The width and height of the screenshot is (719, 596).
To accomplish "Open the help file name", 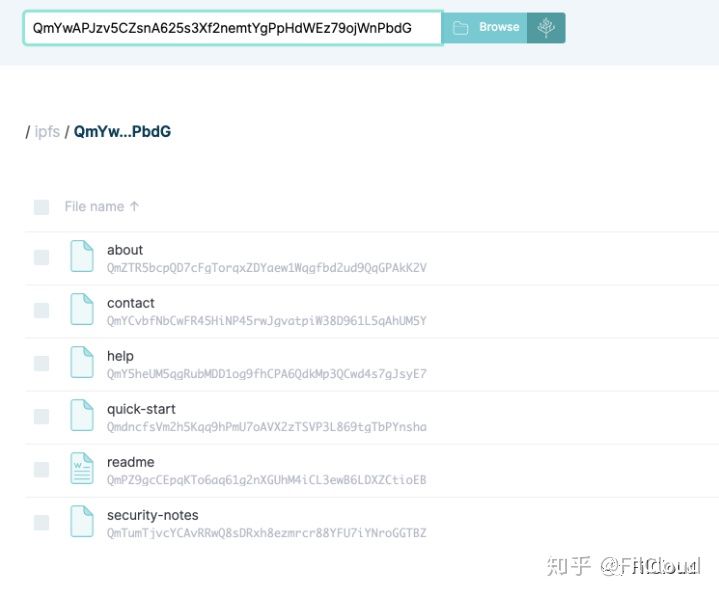I will 120,356.
